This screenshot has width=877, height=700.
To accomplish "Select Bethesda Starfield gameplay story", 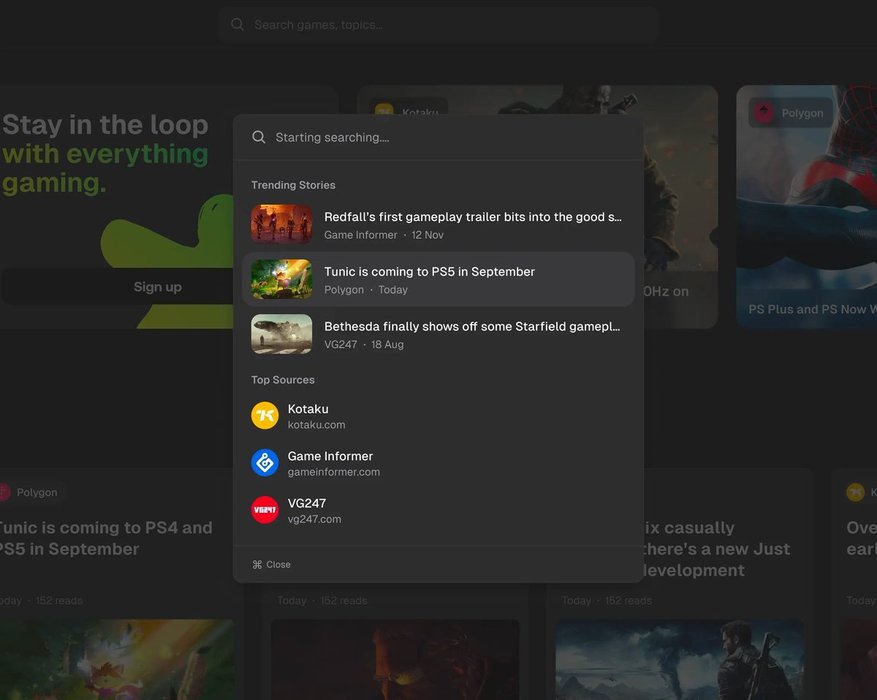I will click(472, 327).
